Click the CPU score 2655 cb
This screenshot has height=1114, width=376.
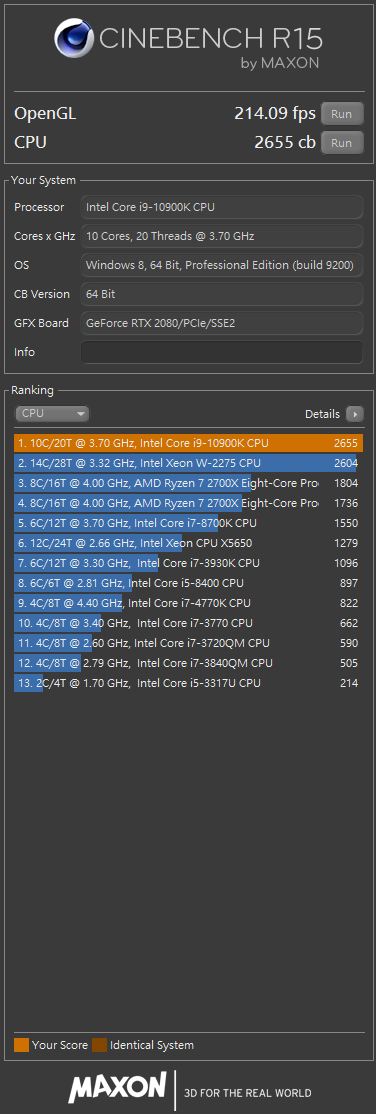tap(284, 143)
